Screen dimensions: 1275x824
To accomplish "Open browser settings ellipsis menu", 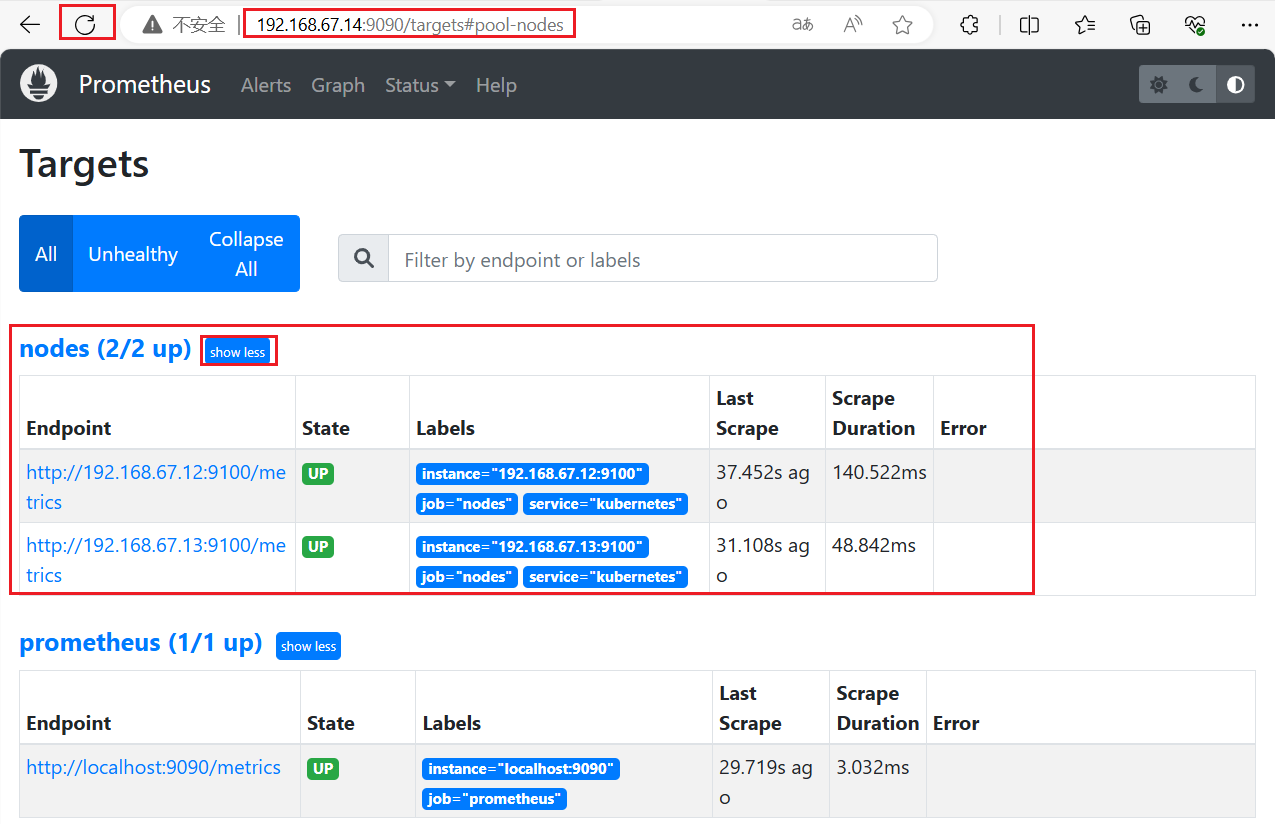I will pos(1250,25).
